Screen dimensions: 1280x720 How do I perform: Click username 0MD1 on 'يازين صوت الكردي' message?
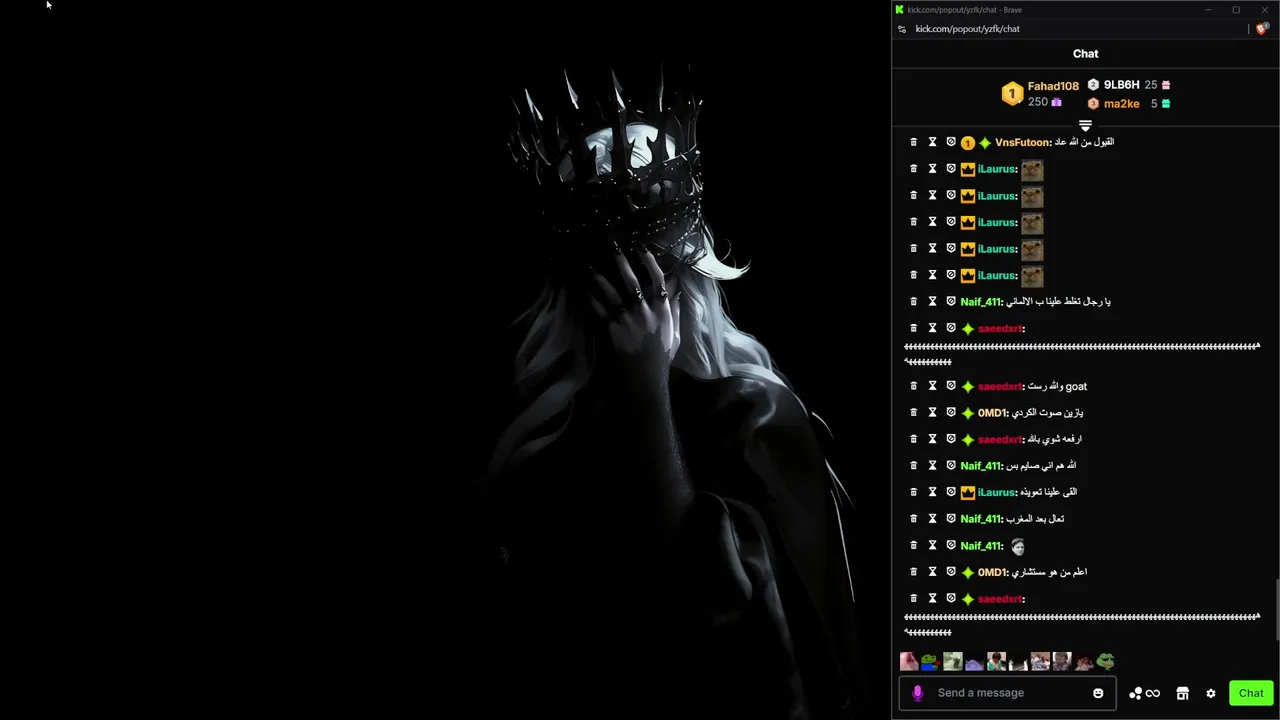(x=992, y=413)
